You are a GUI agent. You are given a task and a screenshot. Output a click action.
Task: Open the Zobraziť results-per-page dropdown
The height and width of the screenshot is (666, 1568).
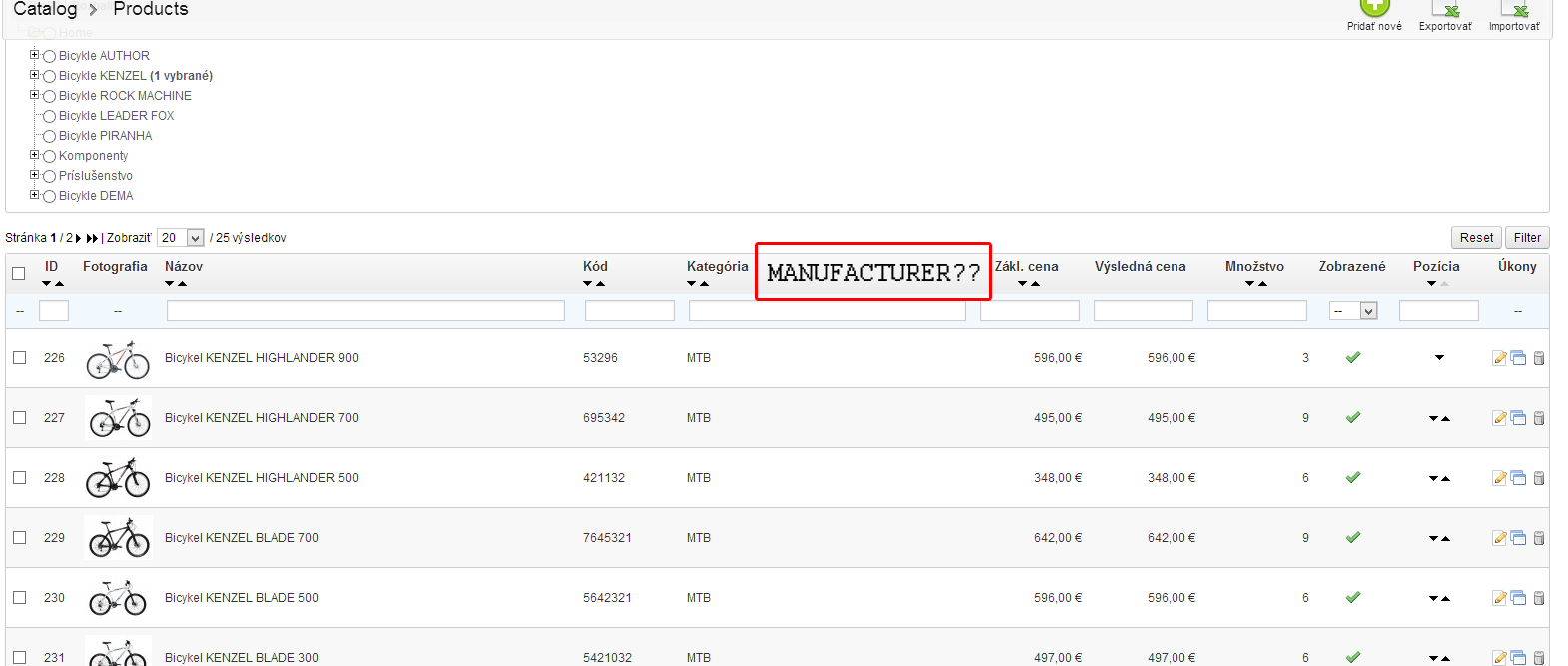pyautogui.click(x=181, y=238)
